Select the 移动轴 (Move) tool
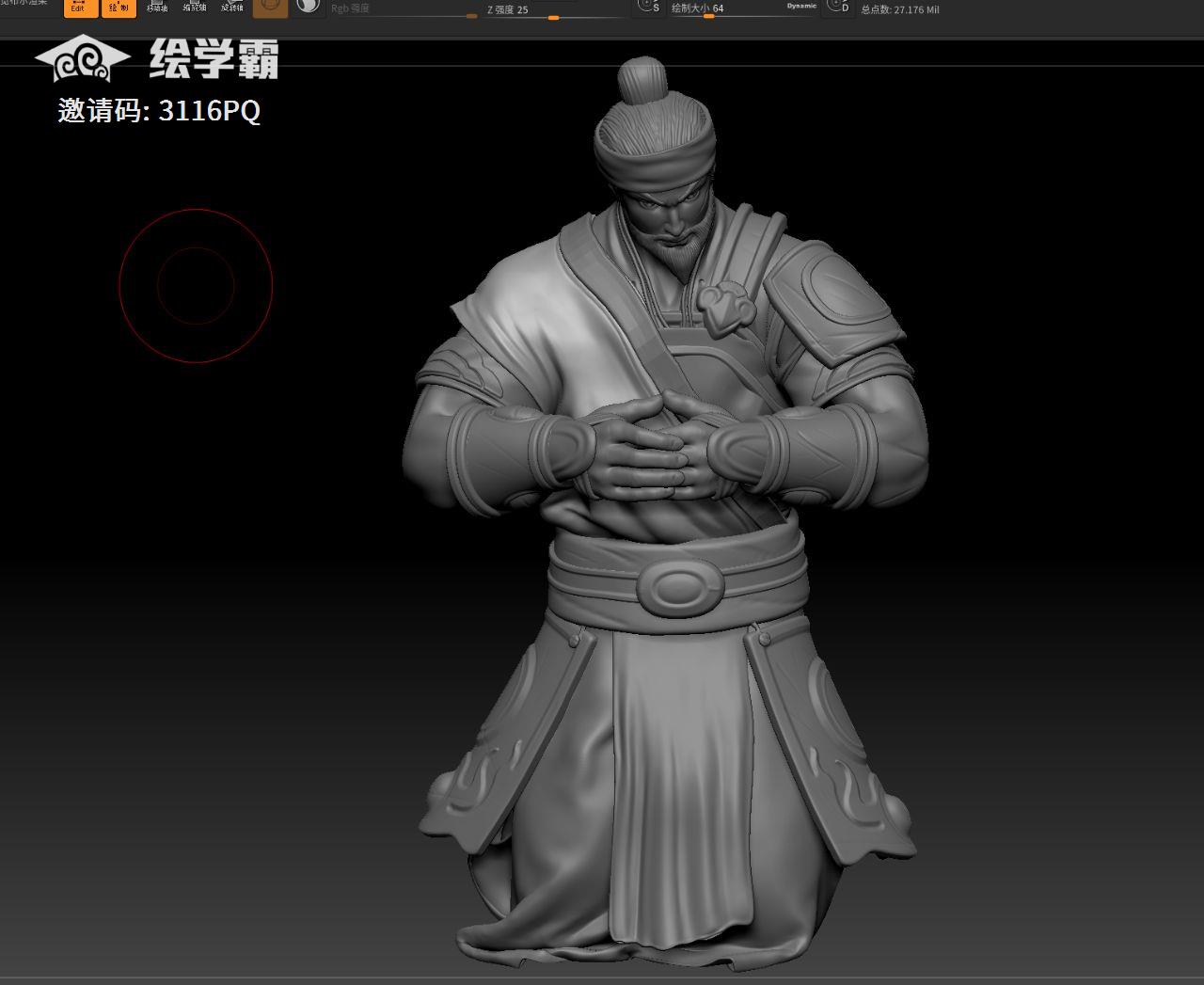The image size is (1204, 985). (157, 8)
